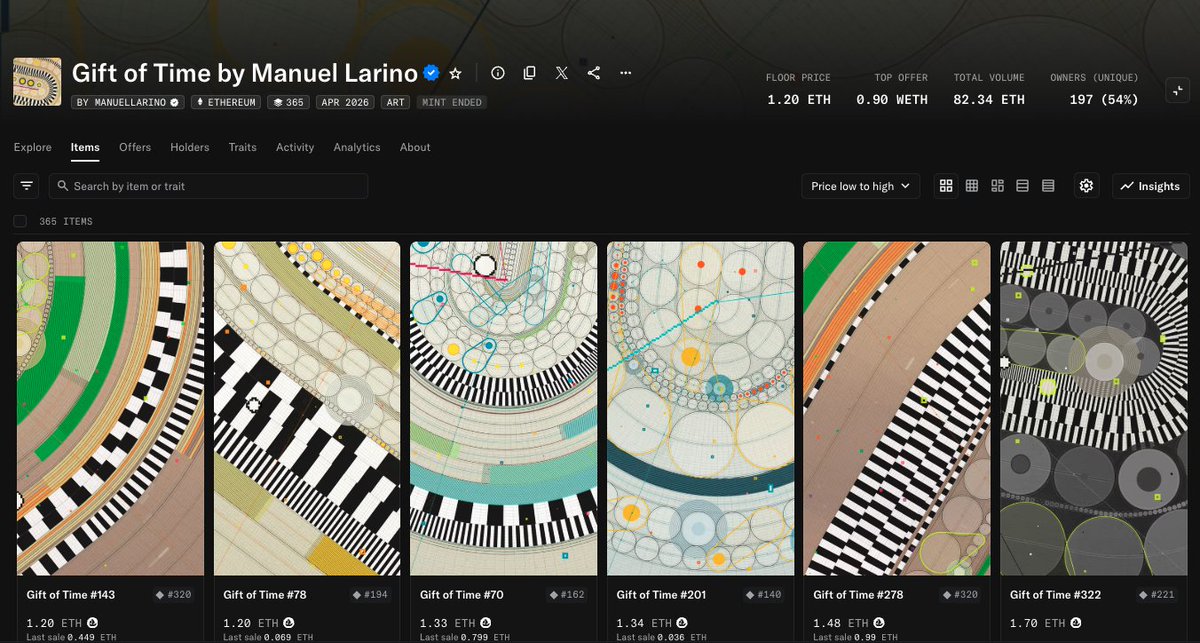The height and width of the screenshot is (643, 1200).
Task: Click OpenSea badge on Gift of Time #70 price
Action: point(487,623)
